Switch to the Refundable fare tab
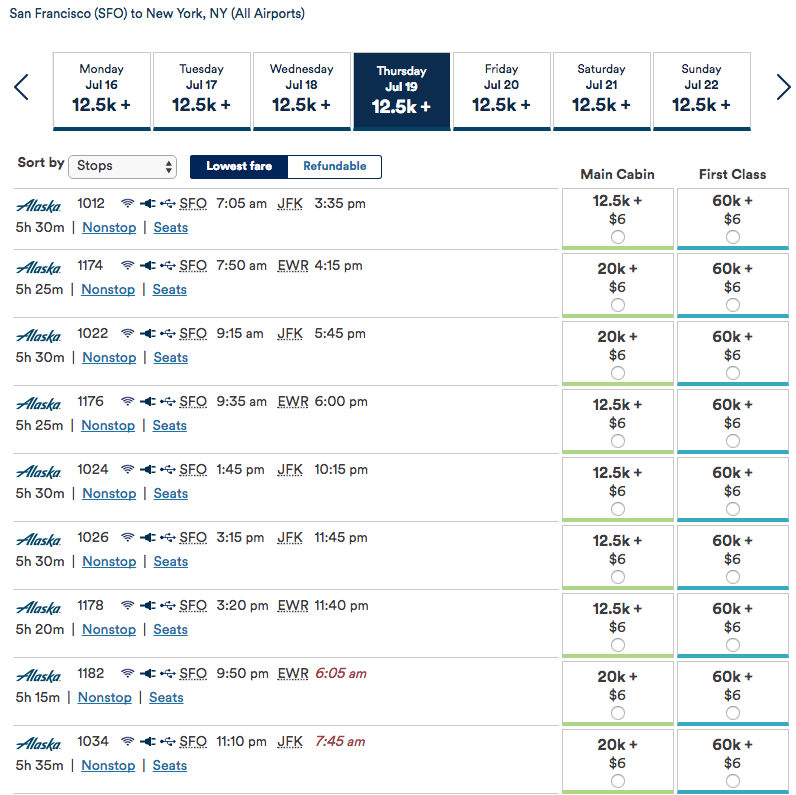The image size is (796, 795). click(x=334, y=167)
